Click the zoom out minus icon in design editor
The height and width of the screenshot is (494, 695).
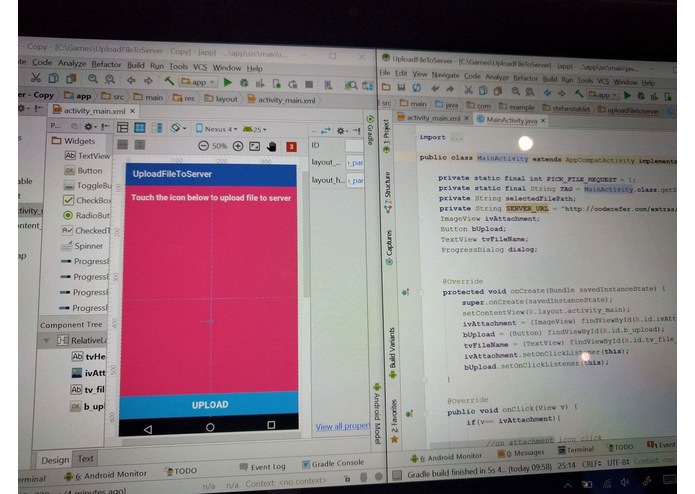tap(203, 145)
